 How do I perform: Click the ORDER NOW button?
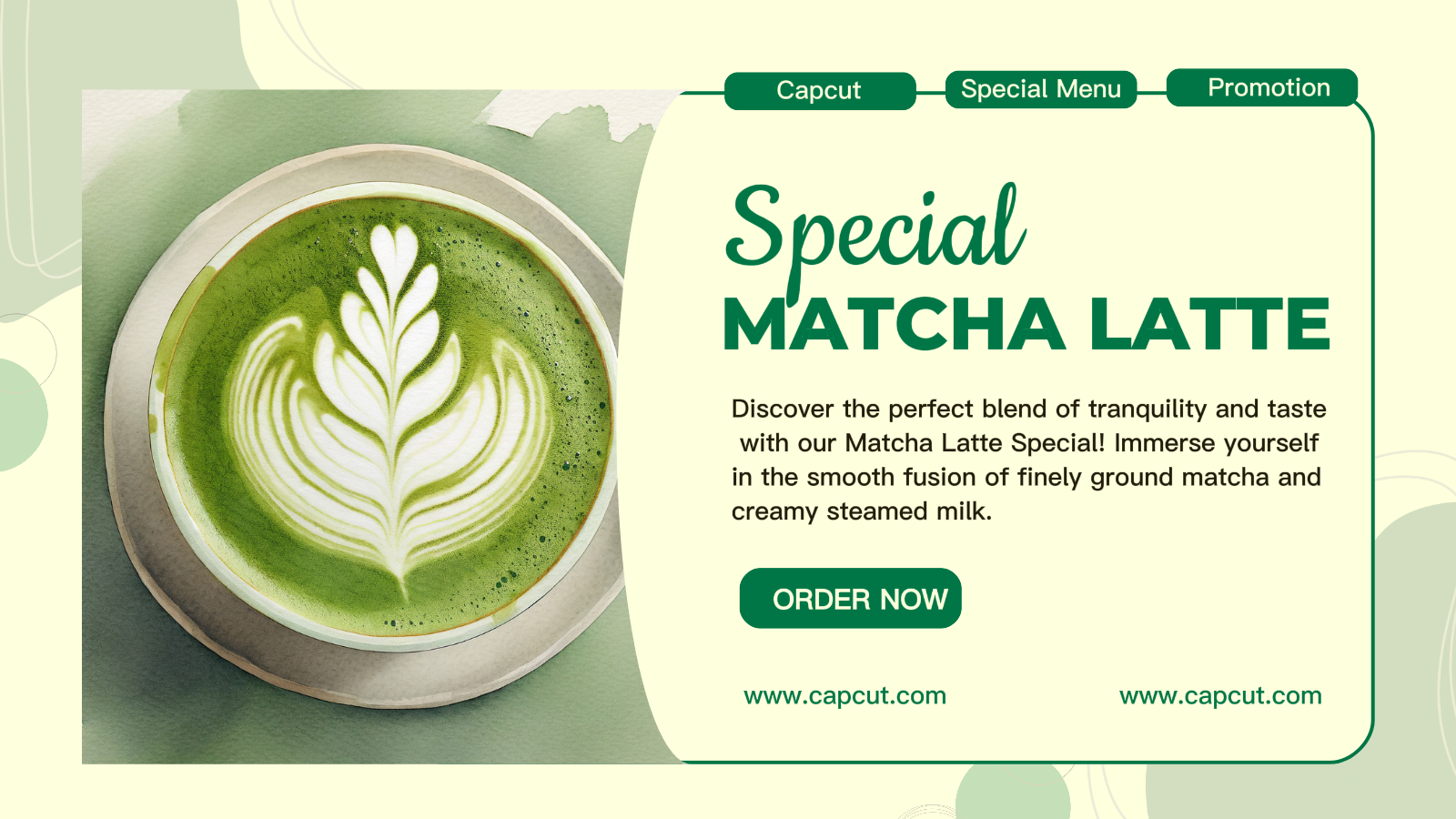pyautogui.click(x=851, y=598)
